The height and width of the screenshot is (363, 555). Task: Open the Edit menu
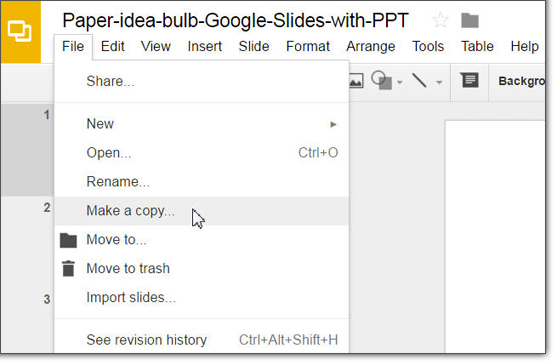113,46
